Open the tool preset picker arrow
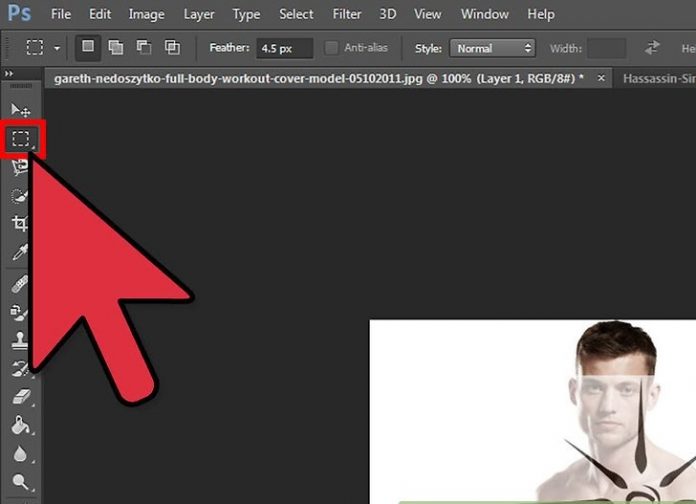This screenshot has height=504, width=696. [57, 48]
